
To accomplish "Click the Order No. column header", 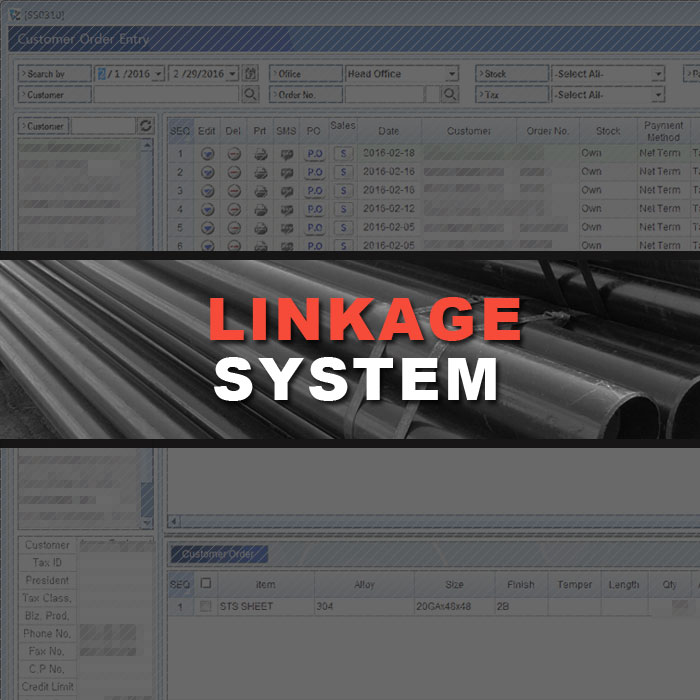I will (547, 131).
